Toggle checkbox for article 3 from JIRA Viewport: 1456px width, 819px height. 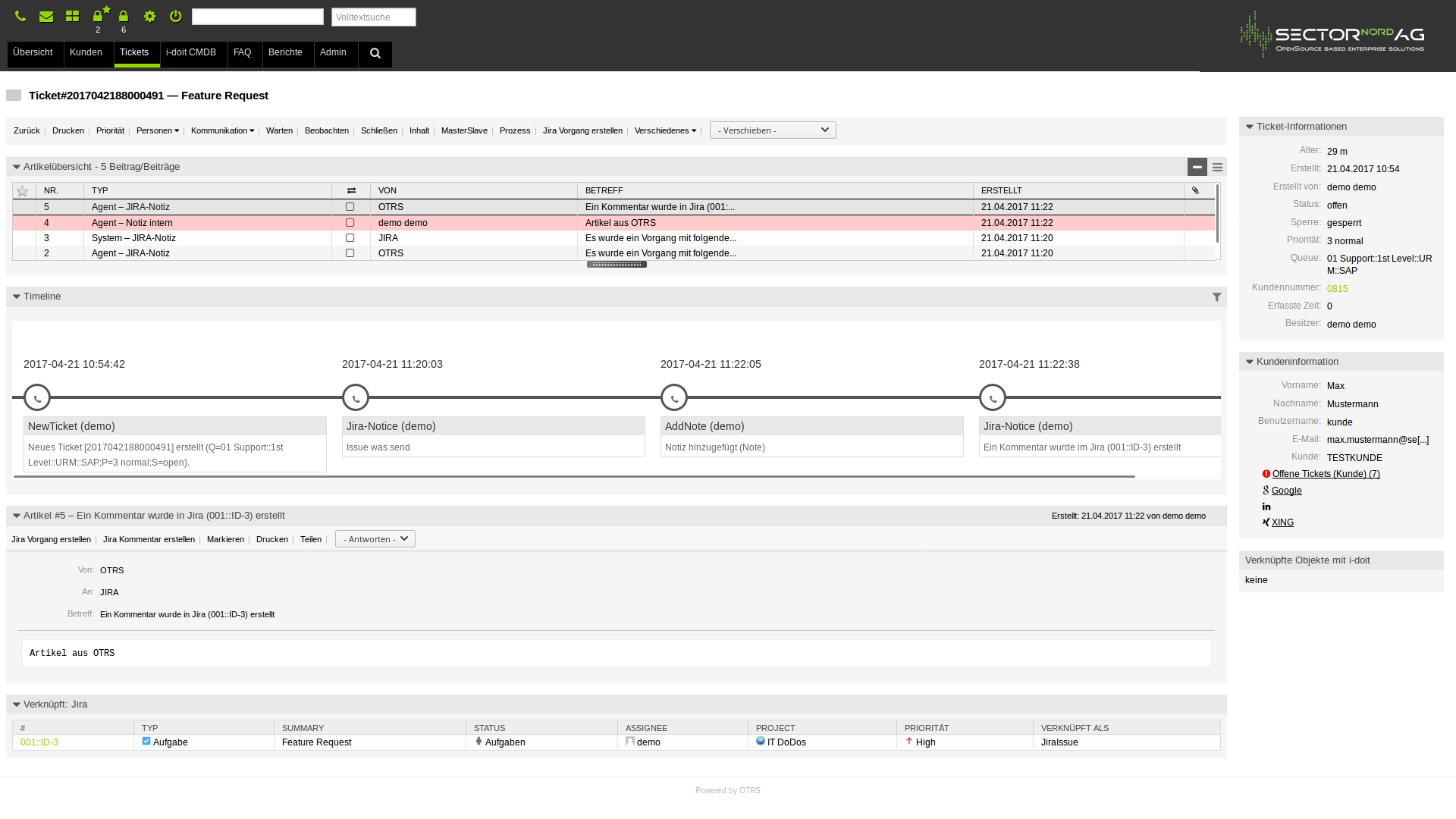(350, 238)
